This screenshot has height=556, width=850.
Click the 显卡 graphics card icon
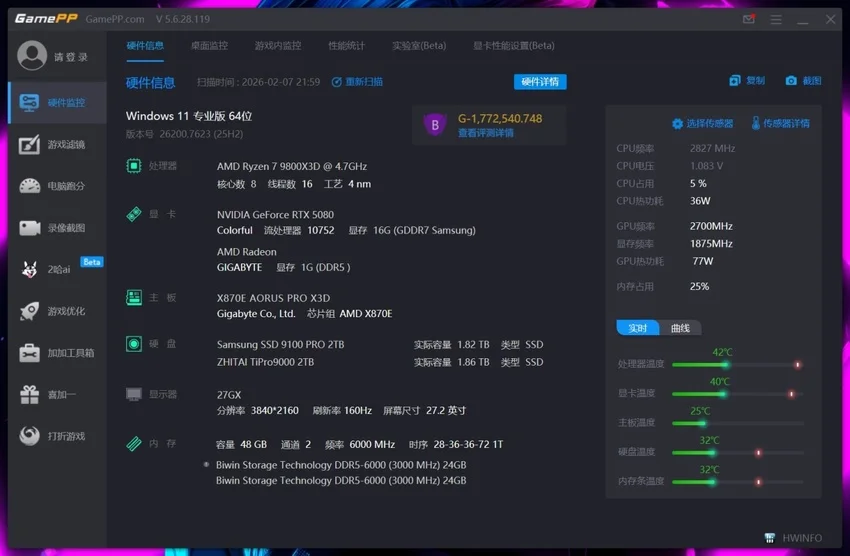point(134,214)
